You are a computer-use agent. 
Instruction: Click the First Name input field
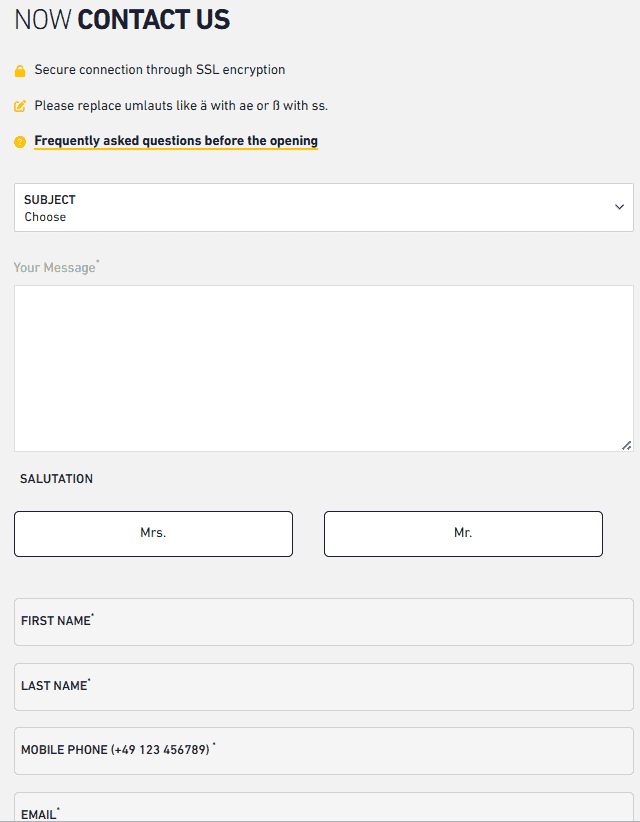tap(323, 621)
